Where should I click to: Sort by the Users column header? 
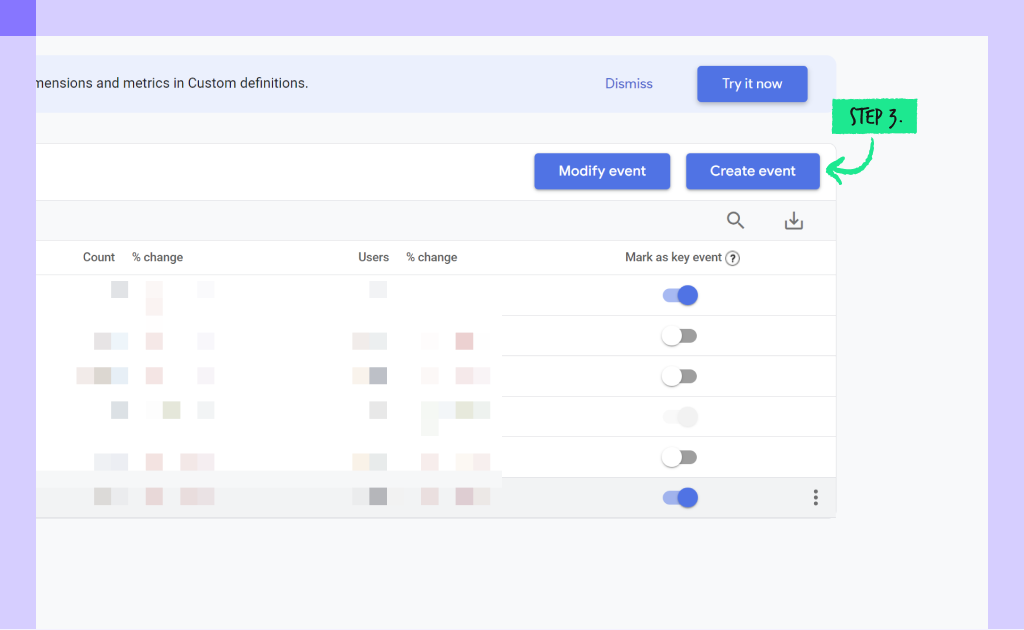[x=373, y=257]
